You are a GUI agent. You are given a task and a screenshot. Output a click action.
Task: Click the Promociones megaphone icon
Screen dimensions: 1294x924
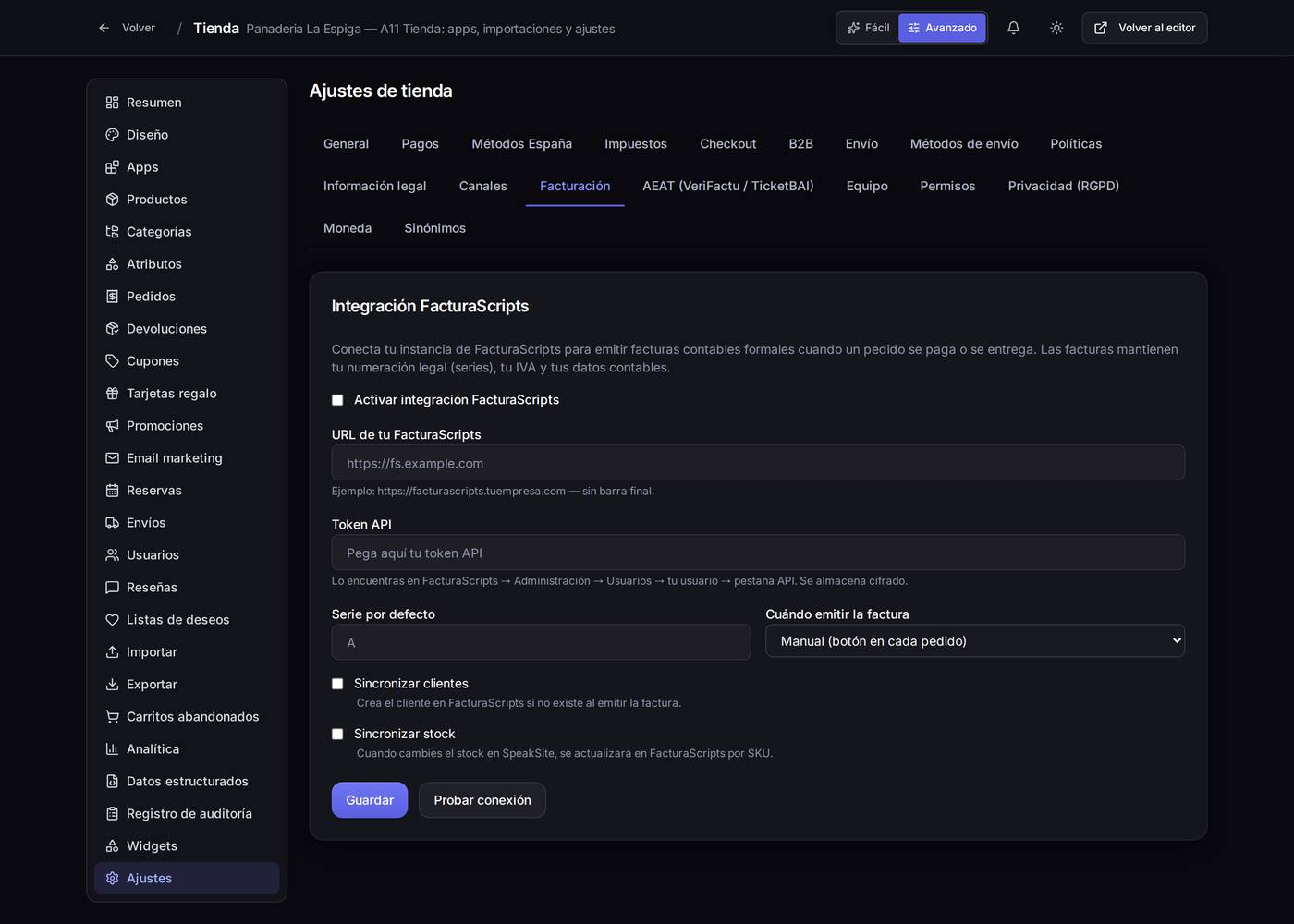(112, 426)
